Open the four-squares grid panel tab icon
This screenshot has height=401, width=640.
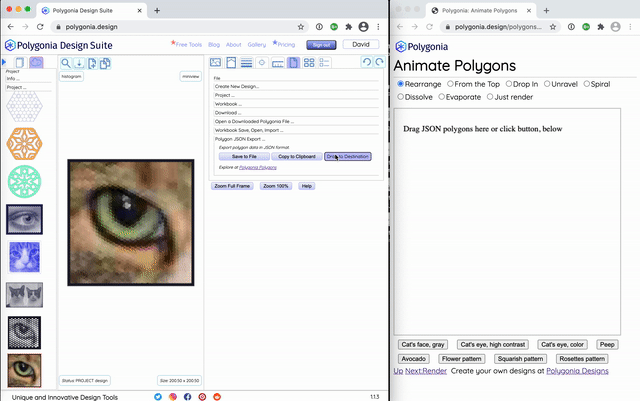coord(309,62)
